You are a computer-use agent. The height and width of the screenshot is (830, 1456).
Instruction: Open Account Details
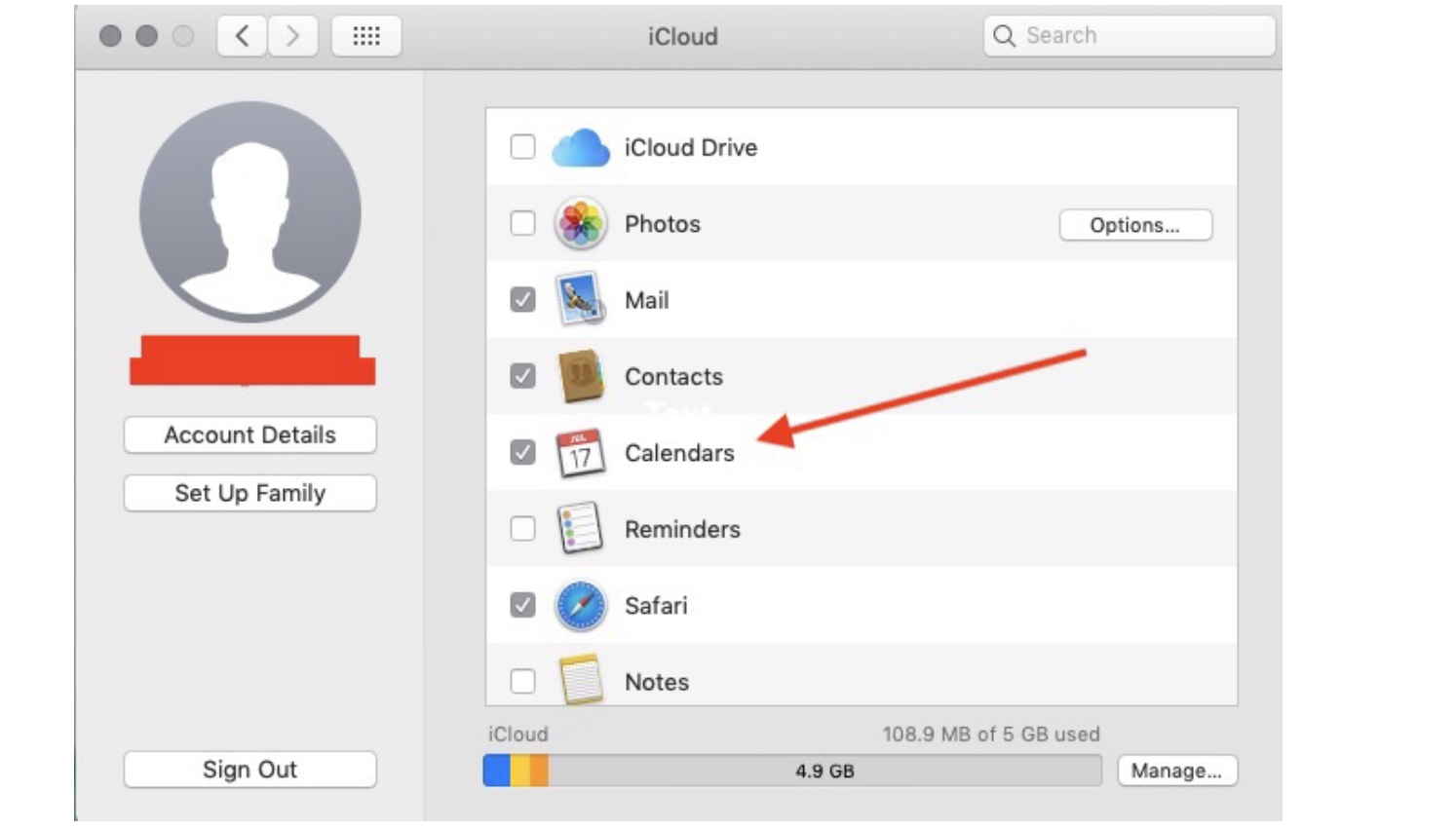tap(250, 435)
